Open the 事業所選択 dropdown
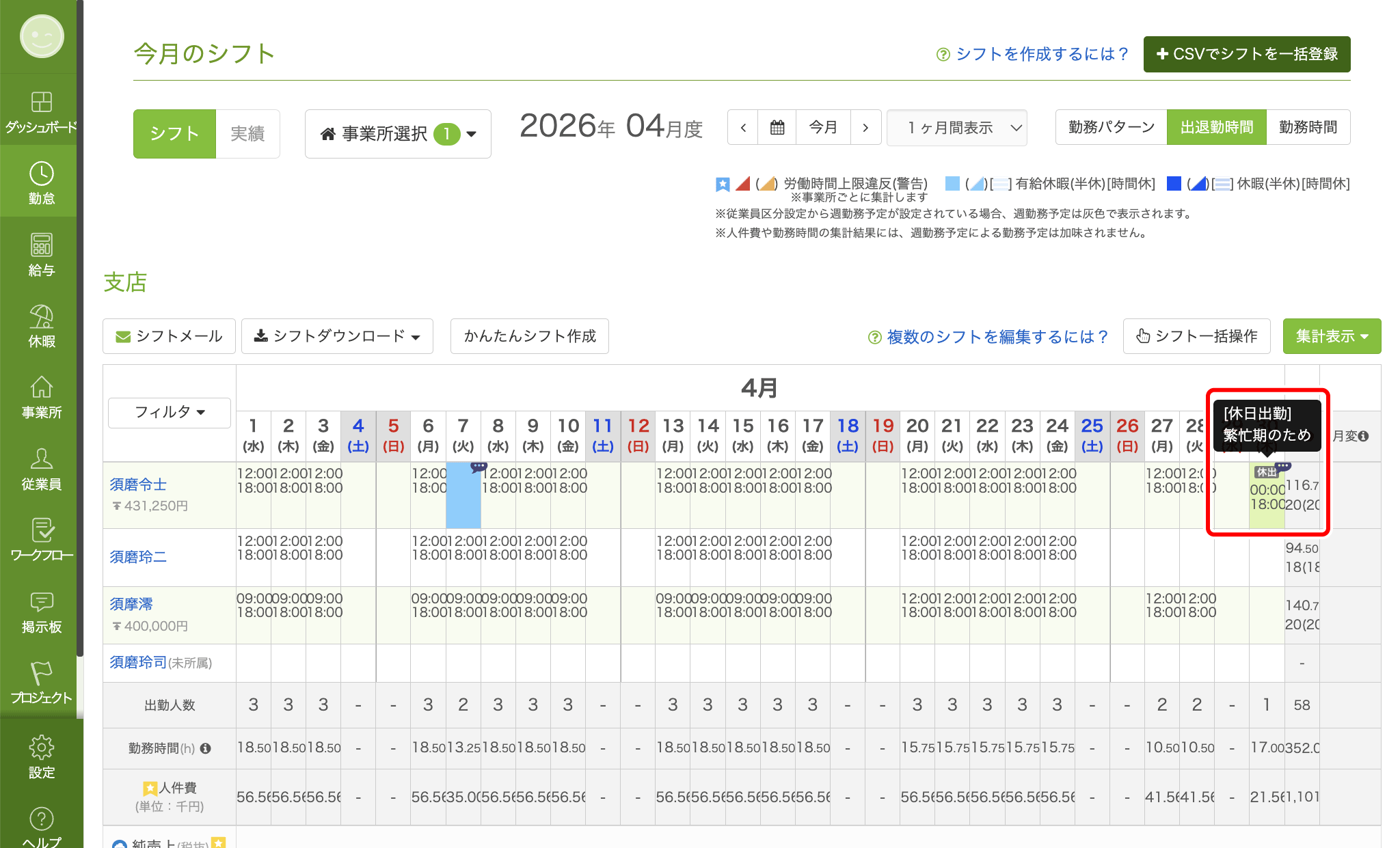 (x=398, y=134)
